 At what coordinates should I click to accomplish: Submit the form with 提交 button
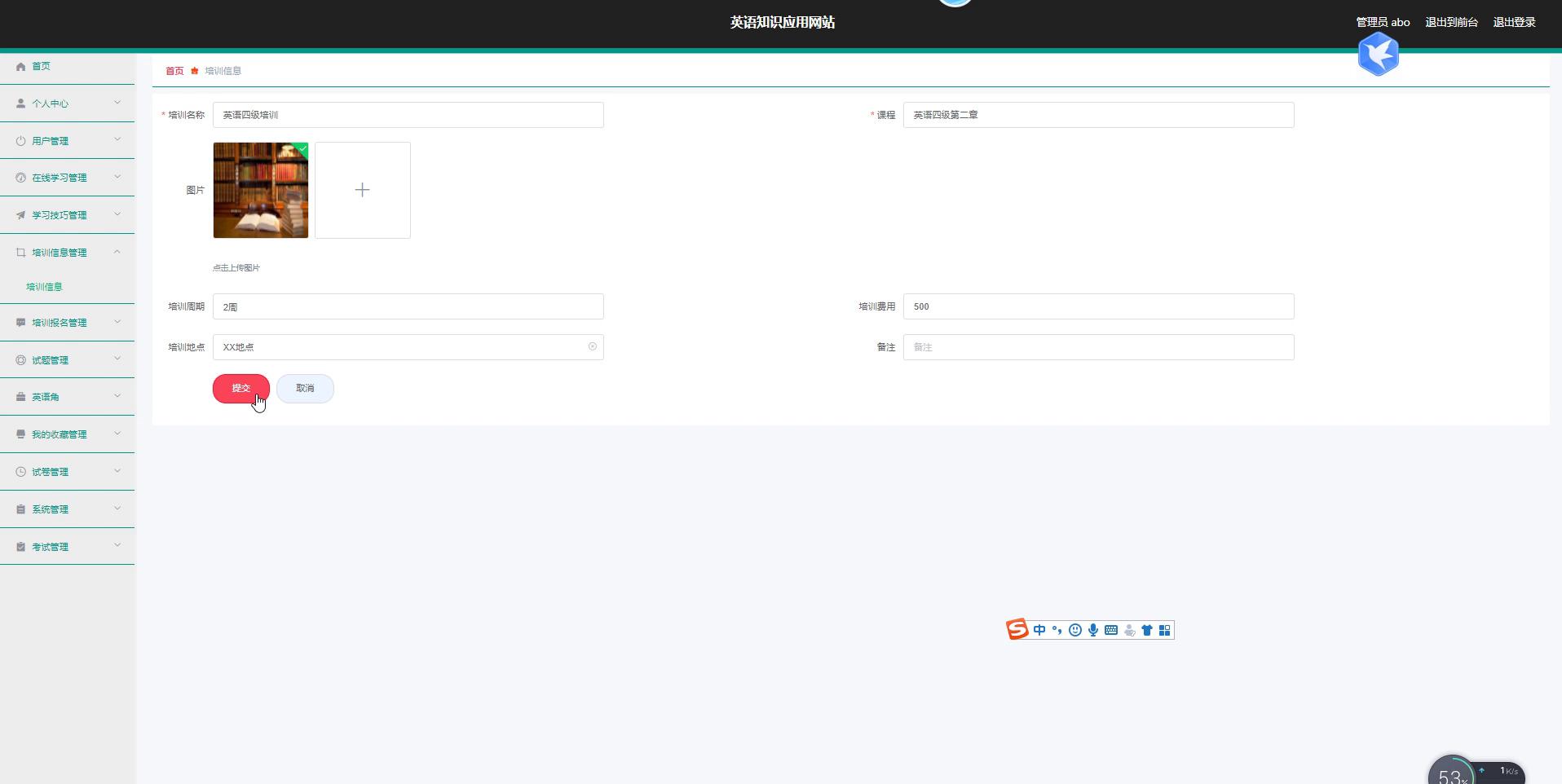240,389
